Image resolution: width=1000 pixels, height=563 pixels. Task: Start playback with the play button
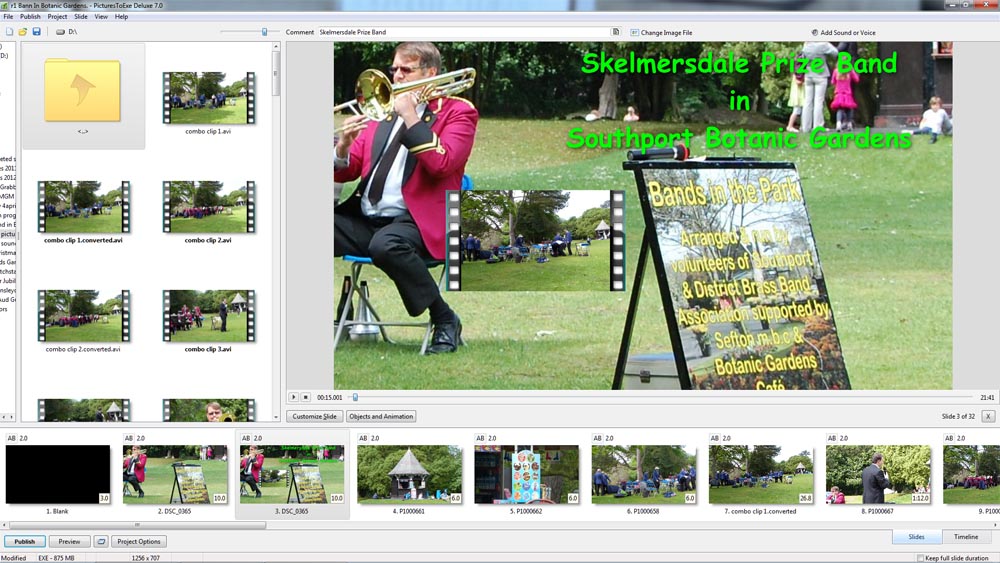coord(293,397)
